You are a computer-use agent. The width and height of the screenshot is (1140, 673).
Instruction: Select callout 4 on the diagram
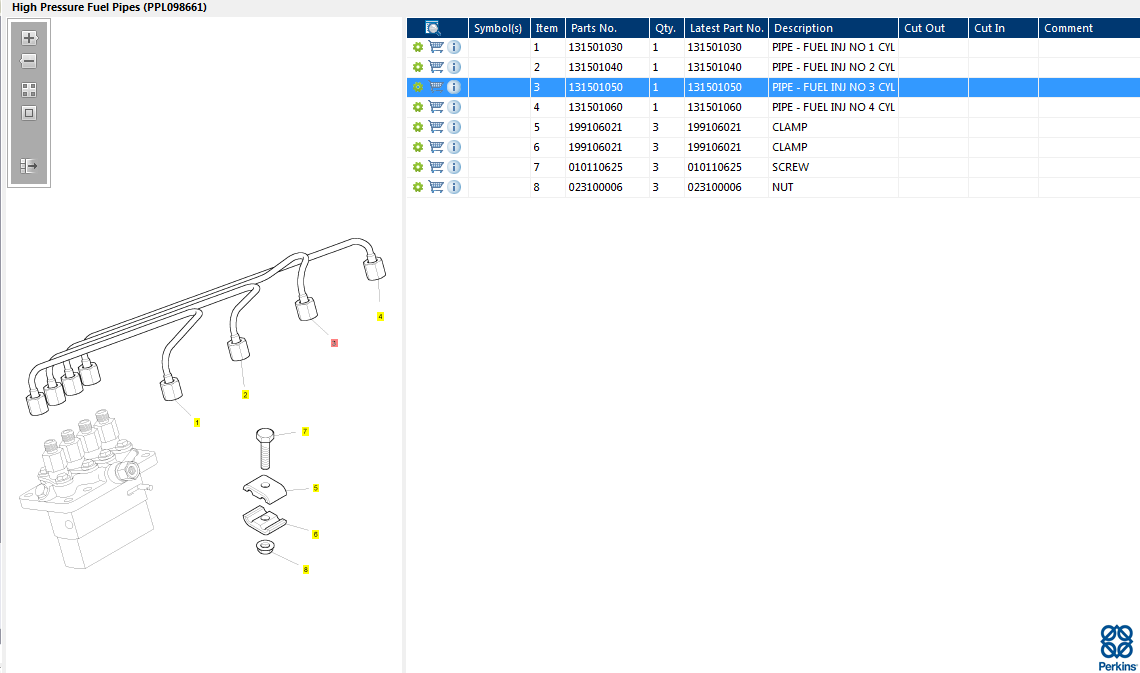[380, 317]
